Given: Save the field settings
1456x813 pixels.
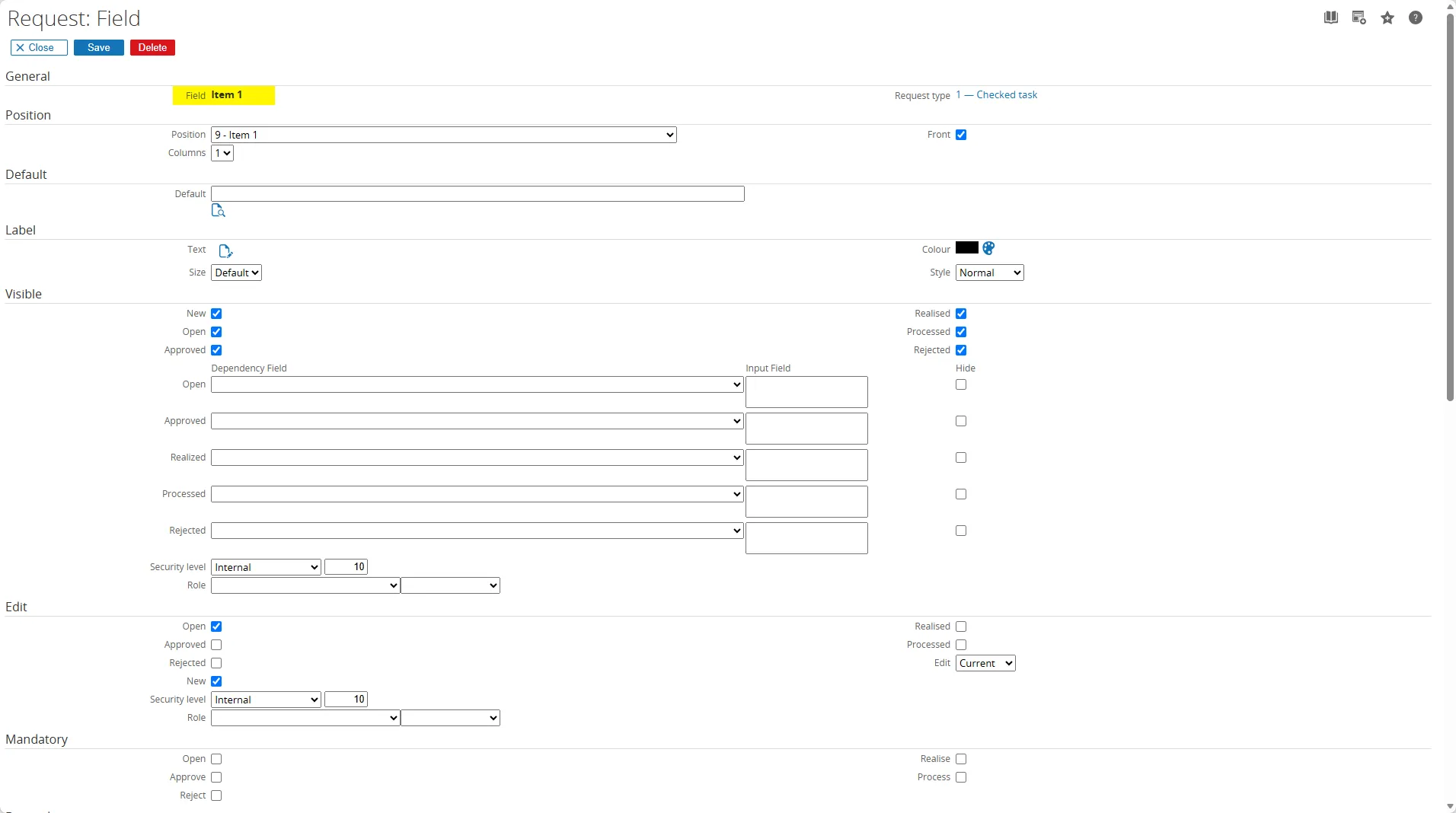Looking at the screenshot, I should (x=99, y=48).
